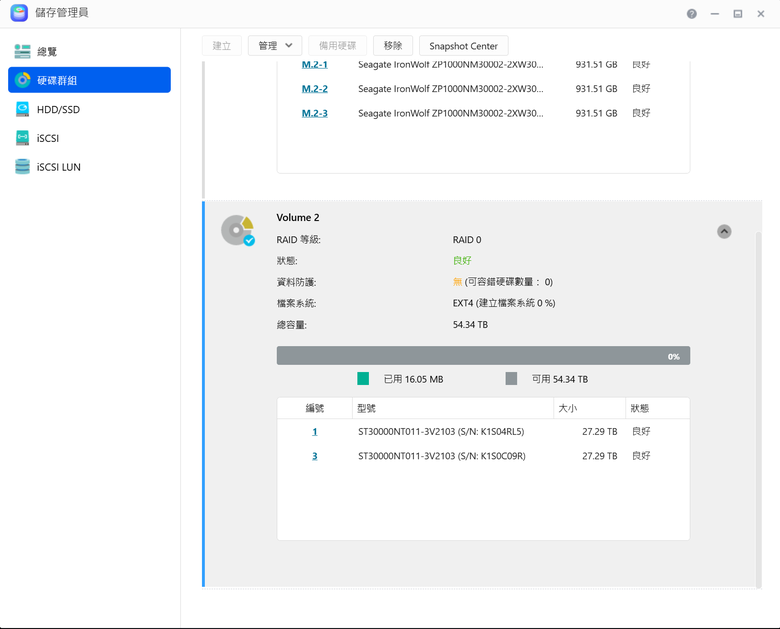780x629 pixels.
Task: Click the 27.29 TB size of drive 1
Action: [x=599, y=431]
